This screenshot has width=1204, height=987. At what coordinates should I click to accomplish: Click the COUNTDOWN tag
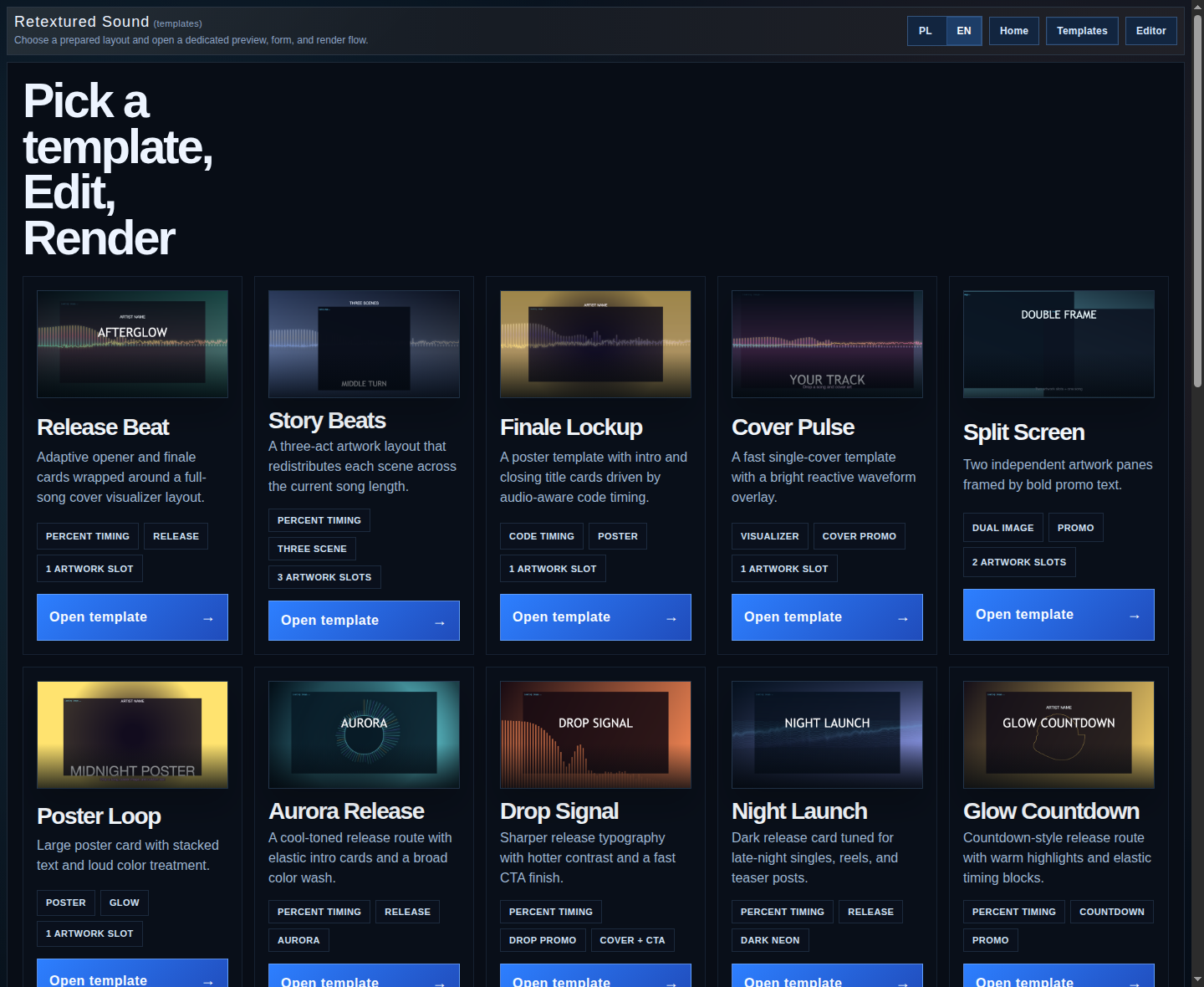[x=1112, y=912]
